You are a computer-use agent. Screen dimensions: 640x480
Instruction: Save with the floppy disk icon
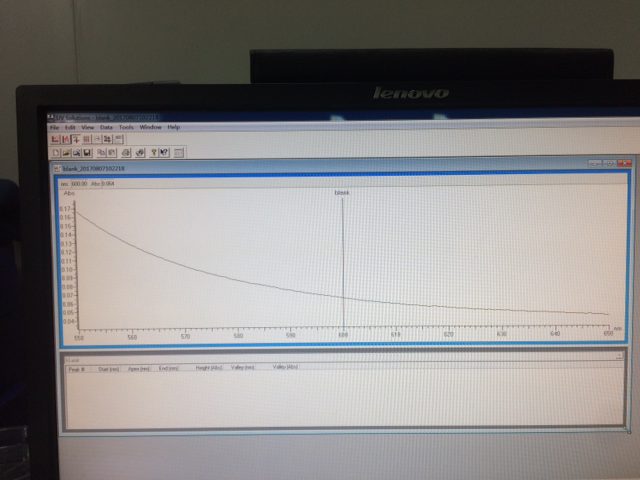tap(87, 153)
